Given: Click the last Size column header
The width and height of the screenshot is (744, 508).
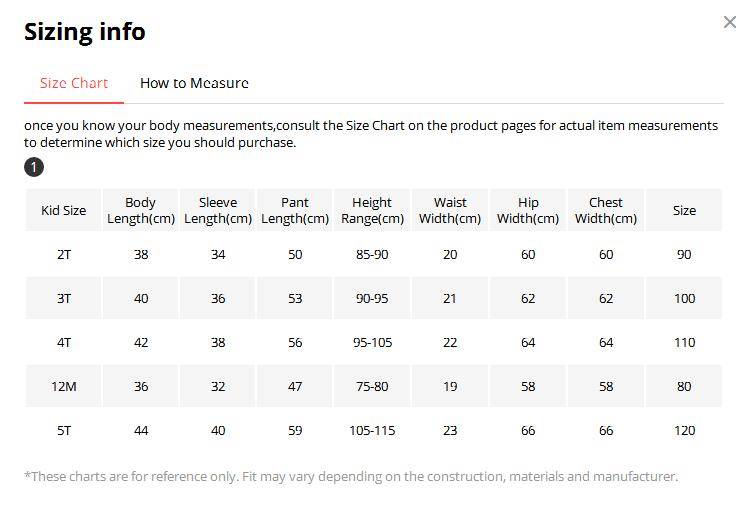Looking at the screenshot, I should (684, 211).
